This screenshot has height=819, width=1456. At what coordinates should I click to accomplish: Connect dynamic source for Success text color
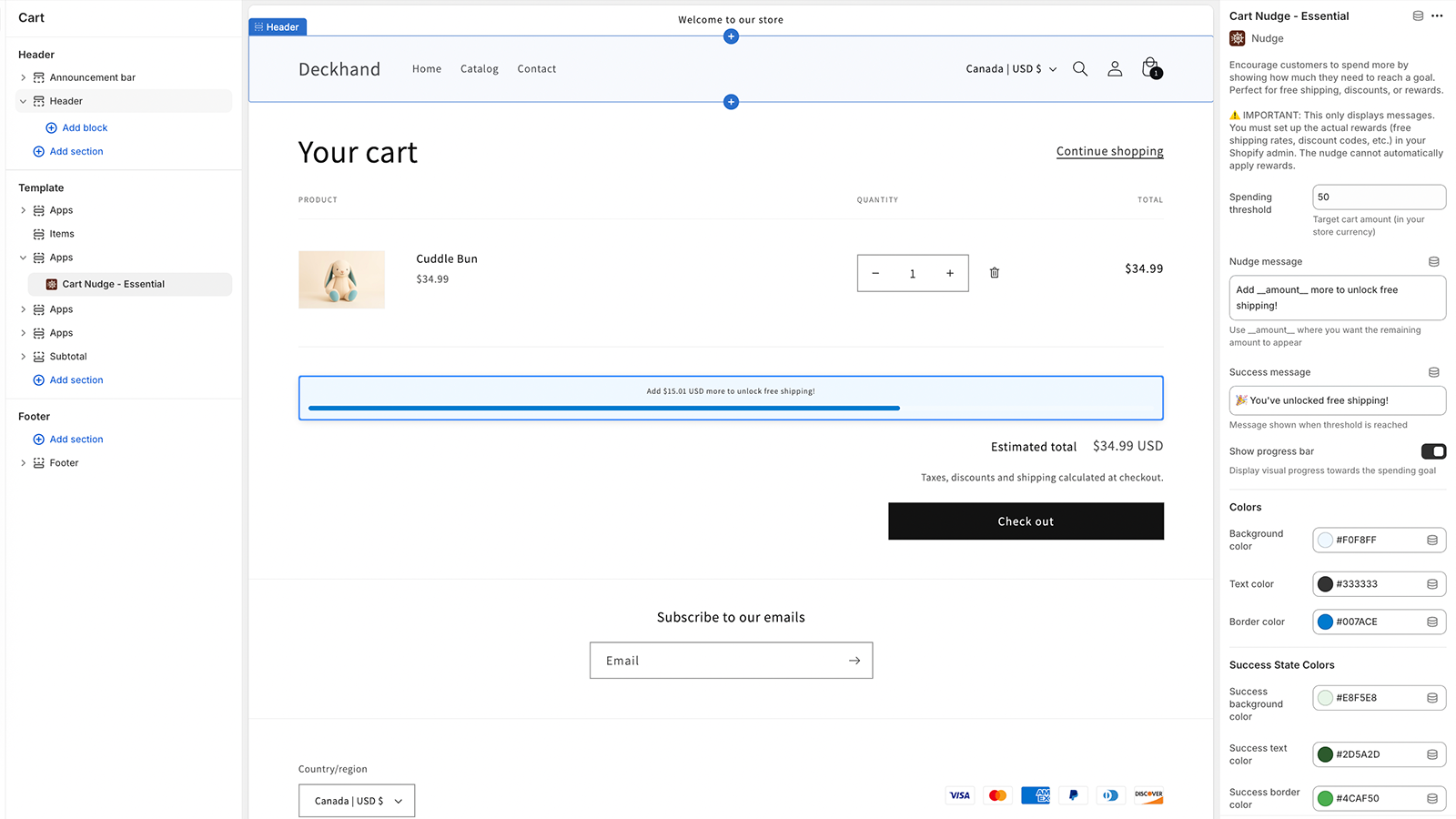point(1432,754)
